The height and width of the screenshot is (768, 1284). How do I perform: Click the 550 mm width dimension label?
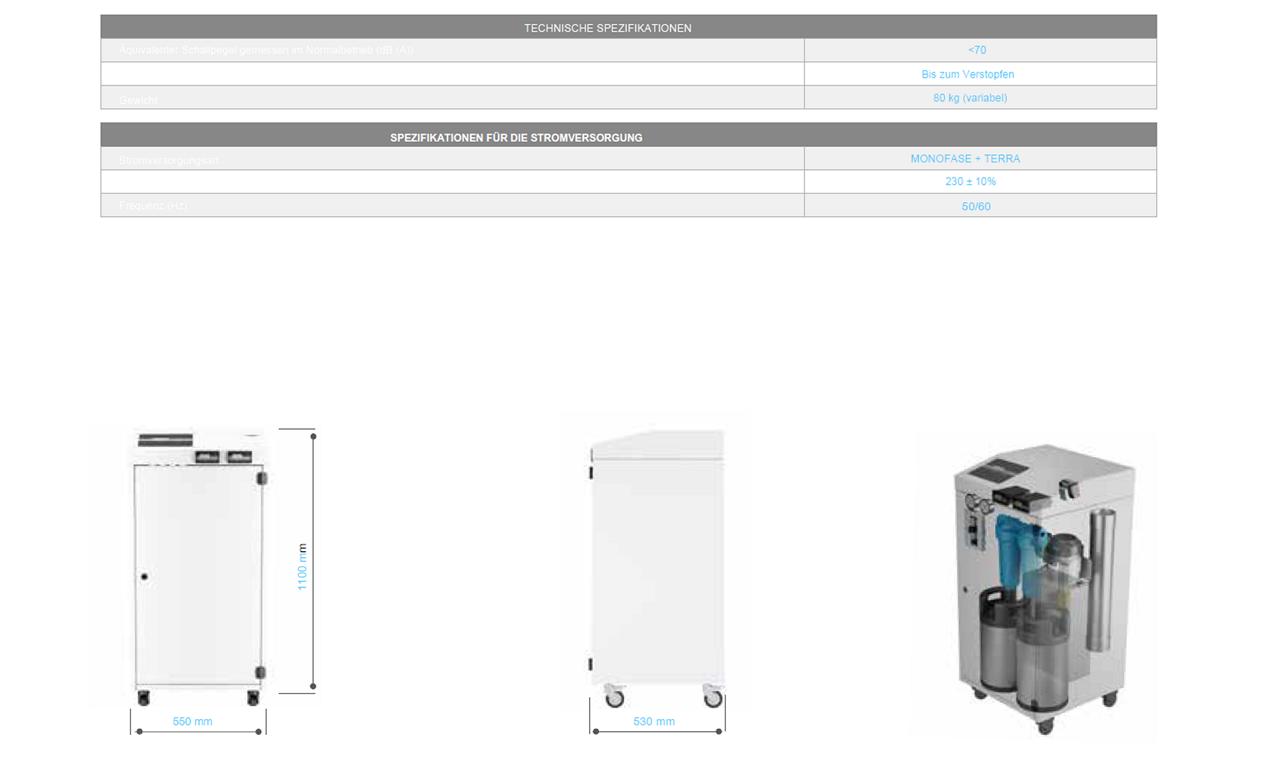click(x=192, y=721)
